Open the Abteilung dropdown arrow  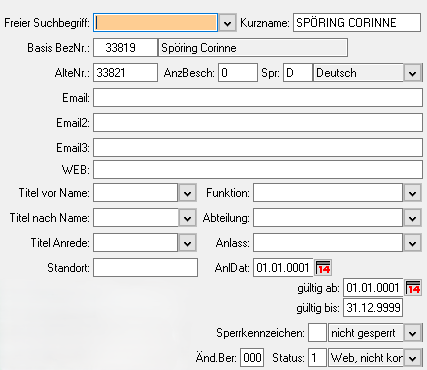412,218
